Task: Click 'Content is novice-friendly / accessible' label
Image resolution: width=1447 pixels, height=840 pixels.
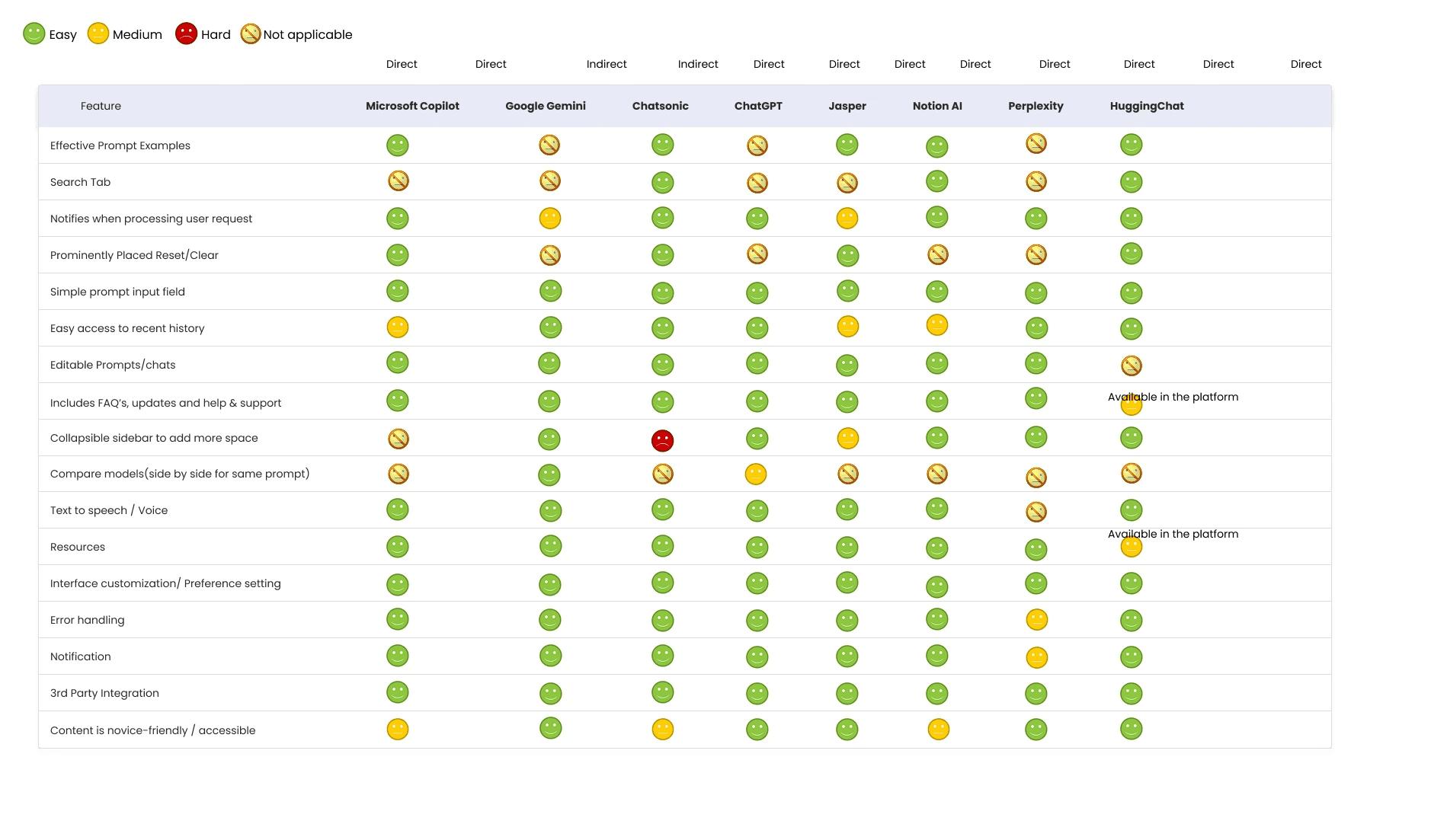Action: [152, 730]
